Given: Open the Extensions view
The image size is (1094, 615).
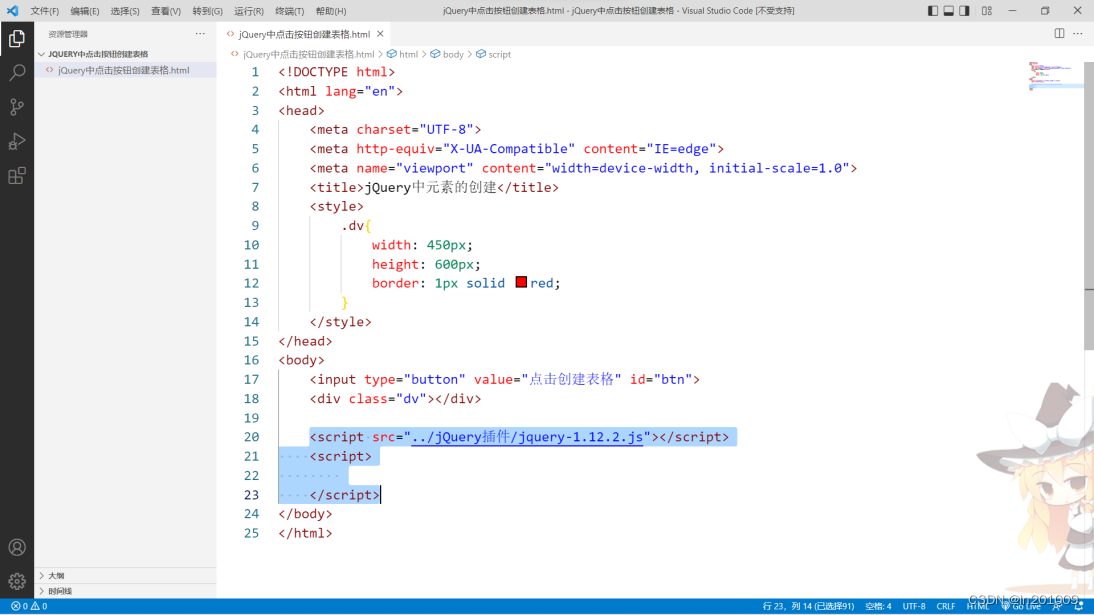Looking at the screenshot, I should click(x=17, y=175).
